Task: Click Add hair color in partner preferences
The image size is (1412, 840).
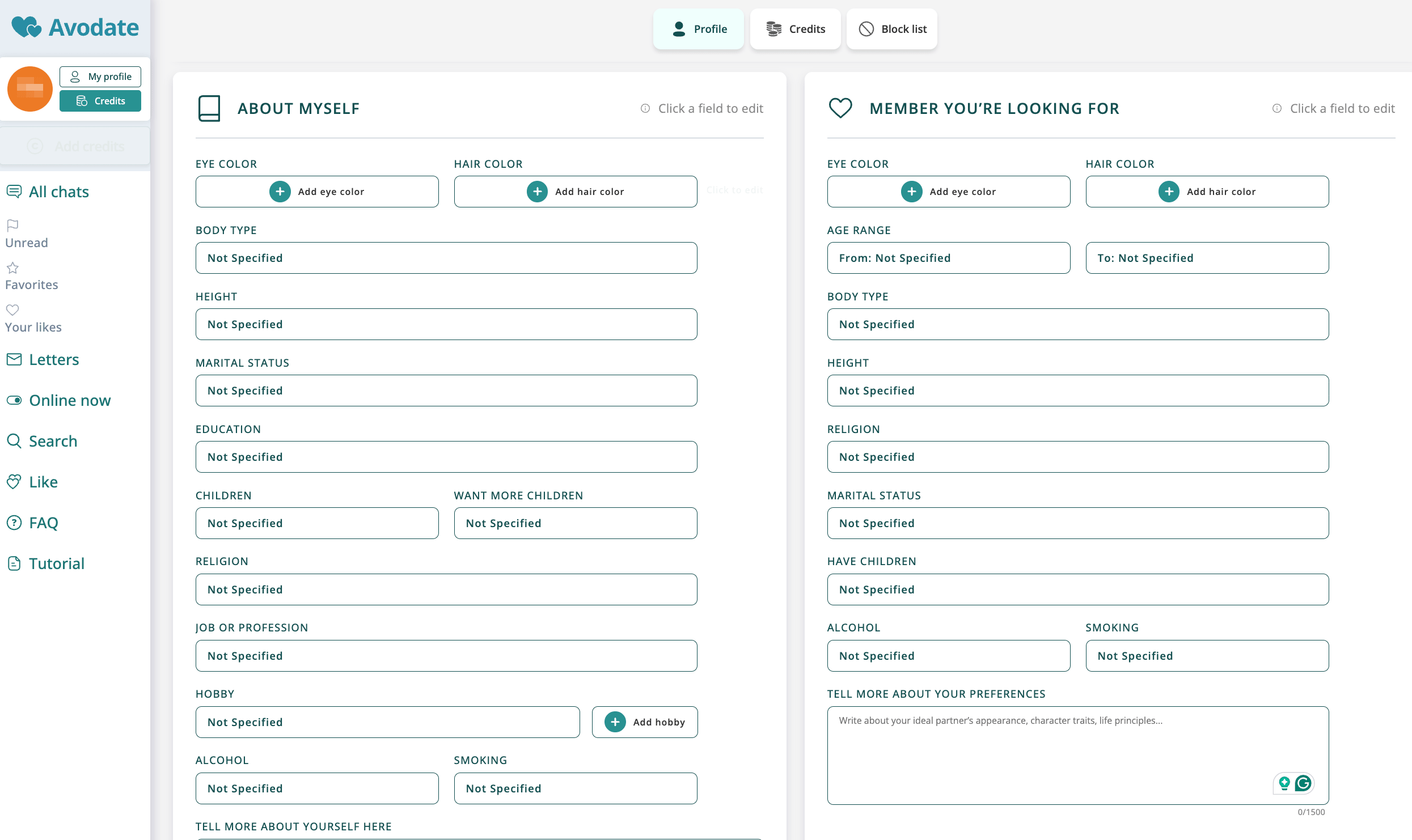Action: [x=1207, y=192]
